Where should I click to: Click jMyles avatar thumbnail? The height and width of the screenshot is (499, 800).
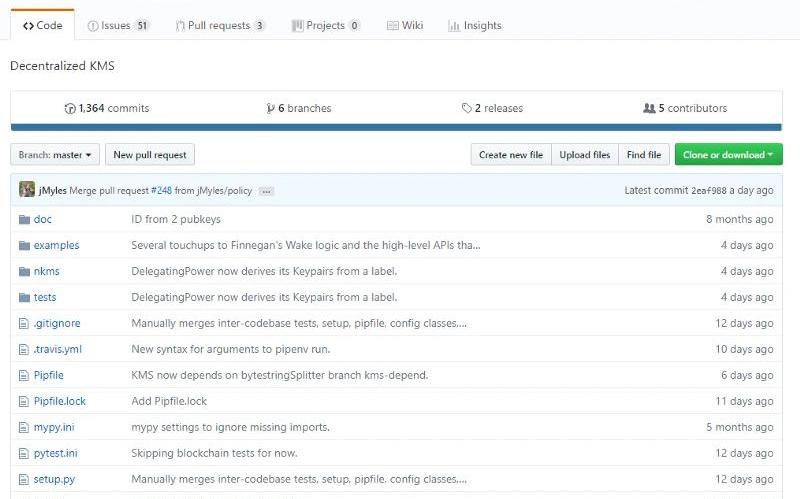click(x=27, y=189)
